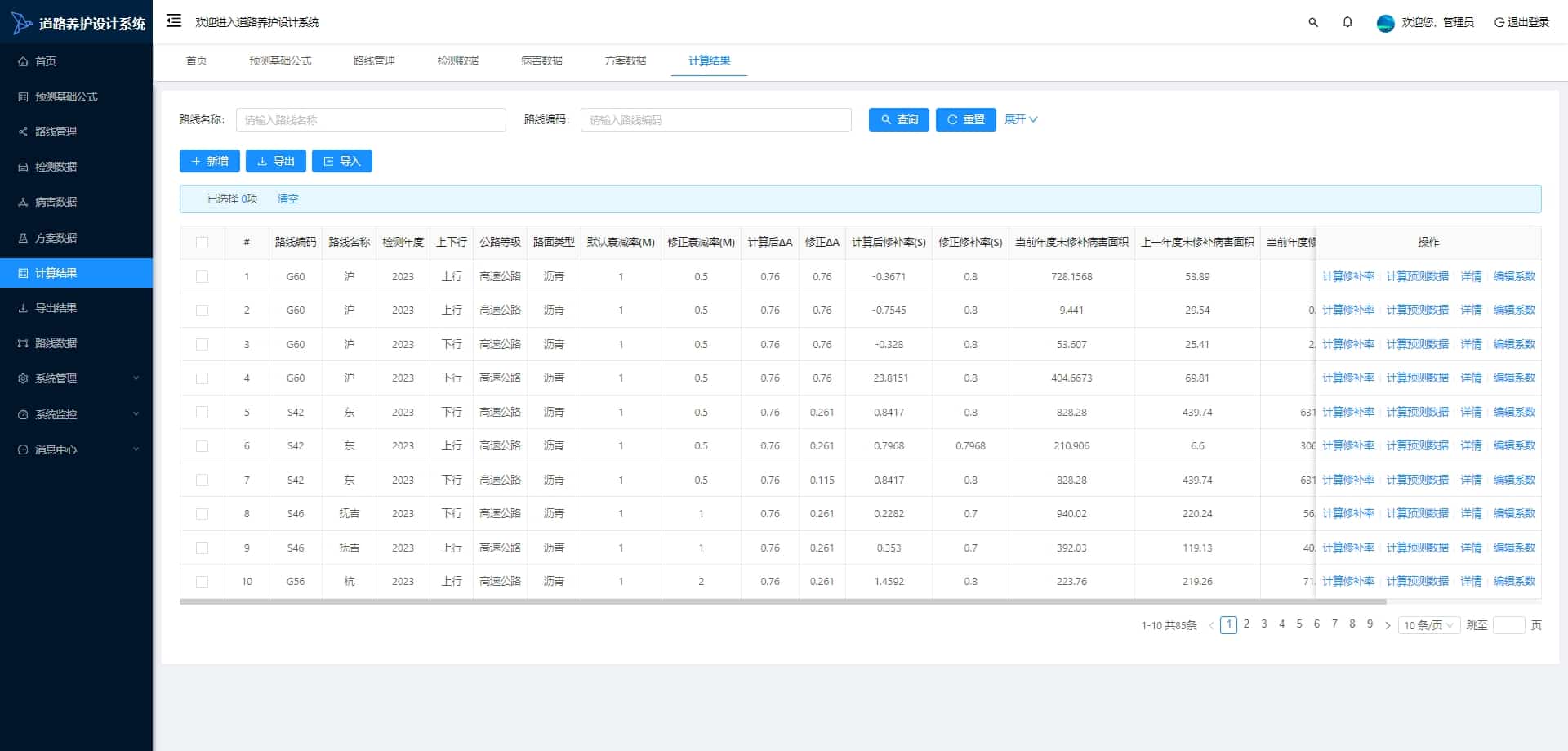Open 路线管理 in the left sidebar
Viewport: 1568px width, 751px height.
76,132
